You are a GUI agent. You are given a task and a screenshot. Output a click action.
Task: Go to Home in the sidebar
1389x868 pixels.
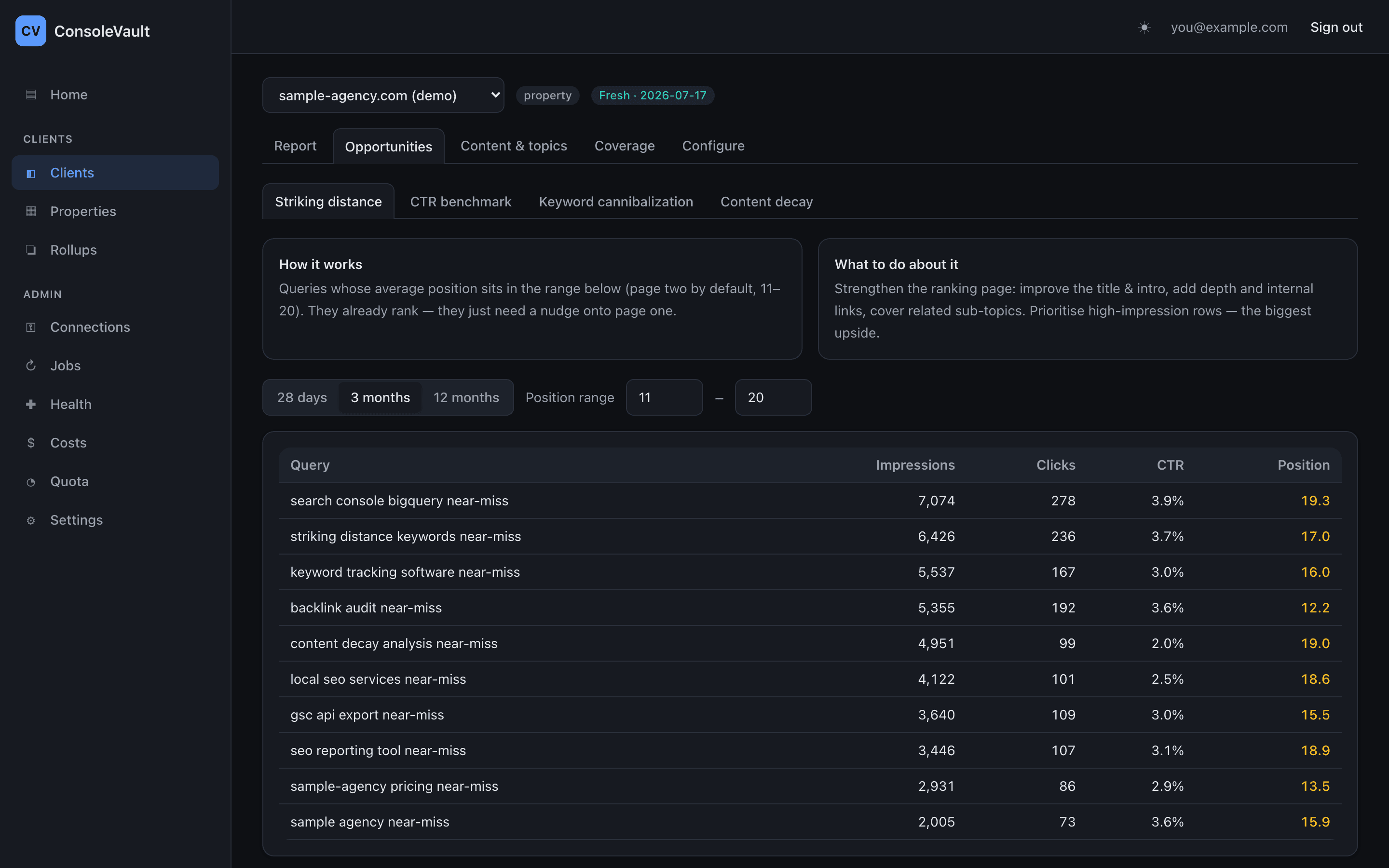pos(115,95)
